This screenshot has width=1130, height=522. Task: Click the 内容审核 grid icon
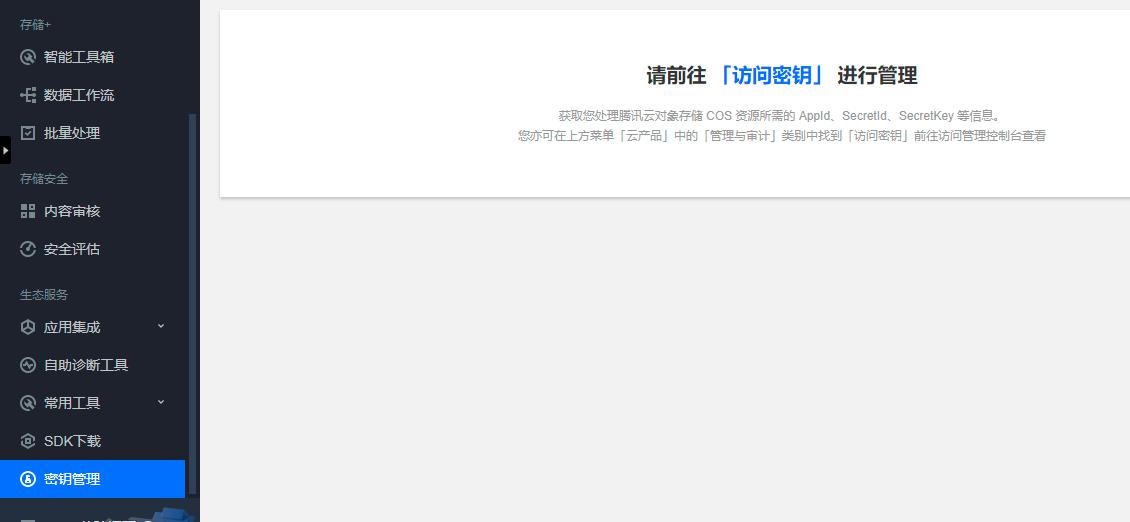(28, 211)
